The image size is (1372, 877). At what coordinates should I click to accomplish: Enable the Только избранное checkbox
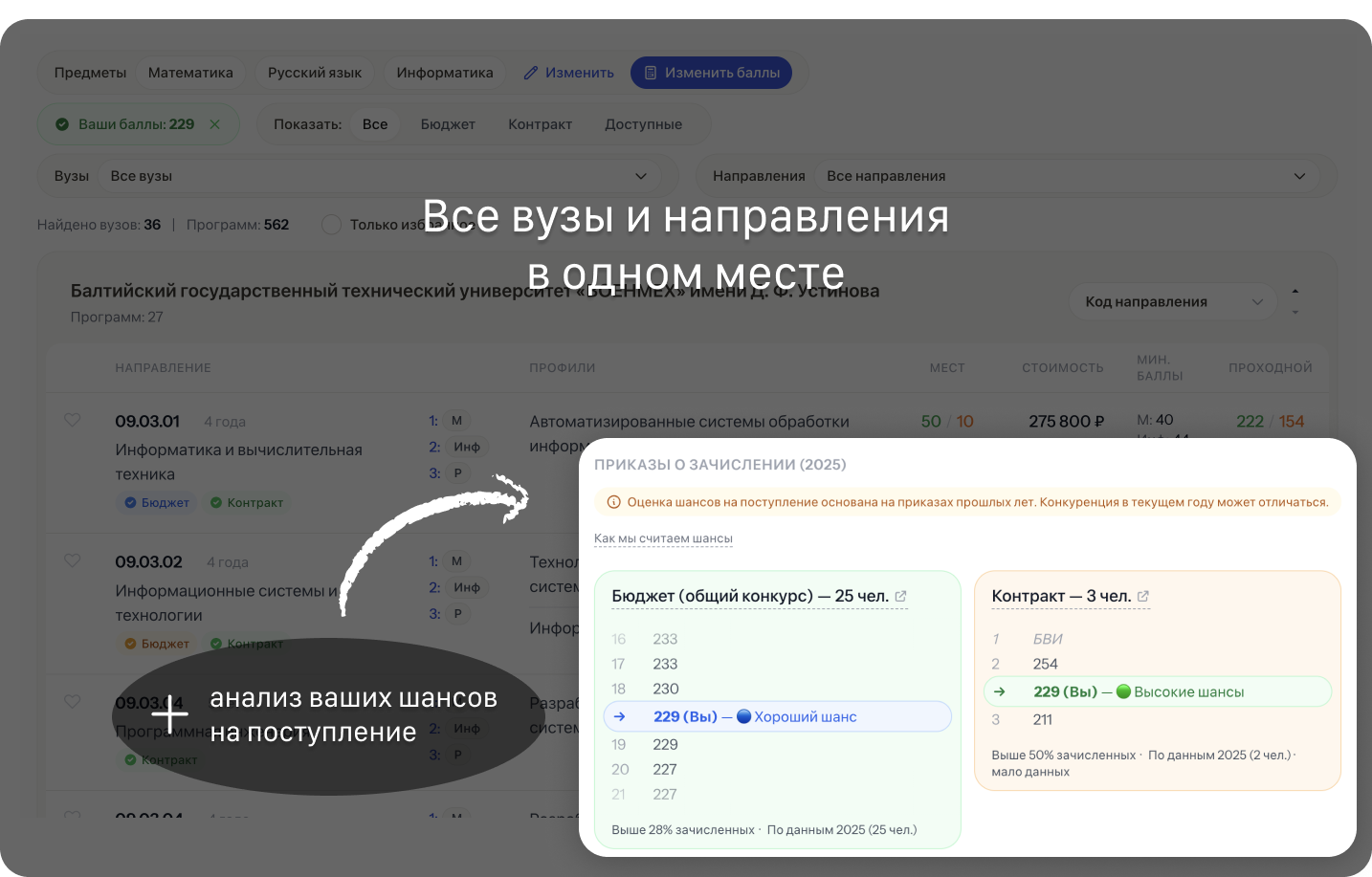click(331, 224)
